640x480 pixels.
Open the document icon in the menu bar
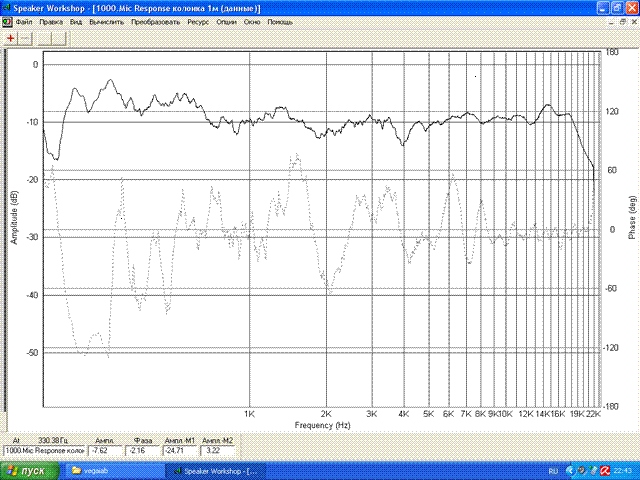pyautogui.click(x=7, y=22)
